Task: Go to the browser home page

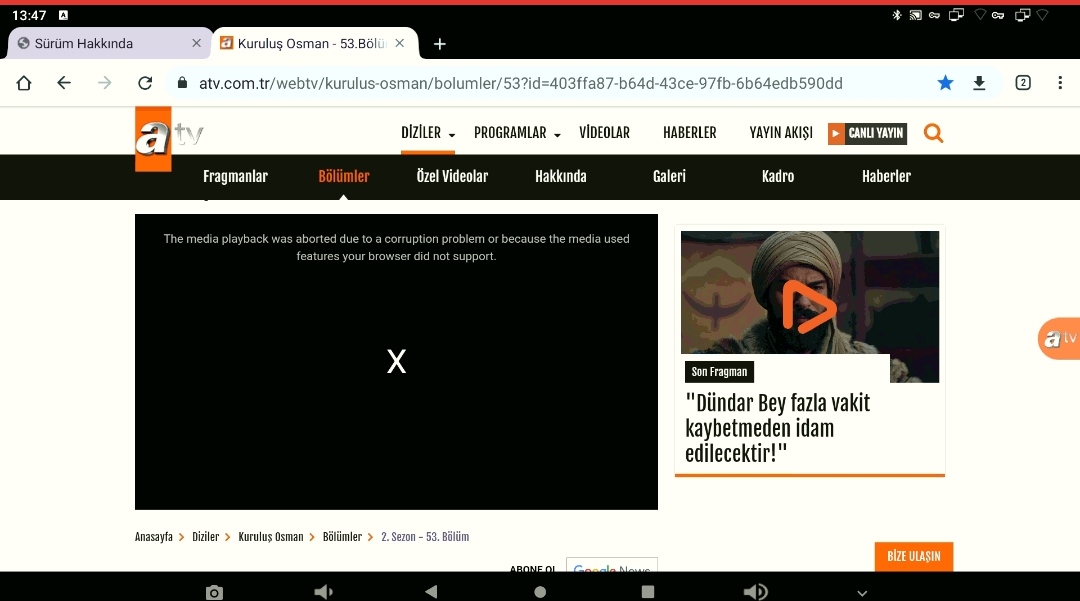Action: coord(24,83)
